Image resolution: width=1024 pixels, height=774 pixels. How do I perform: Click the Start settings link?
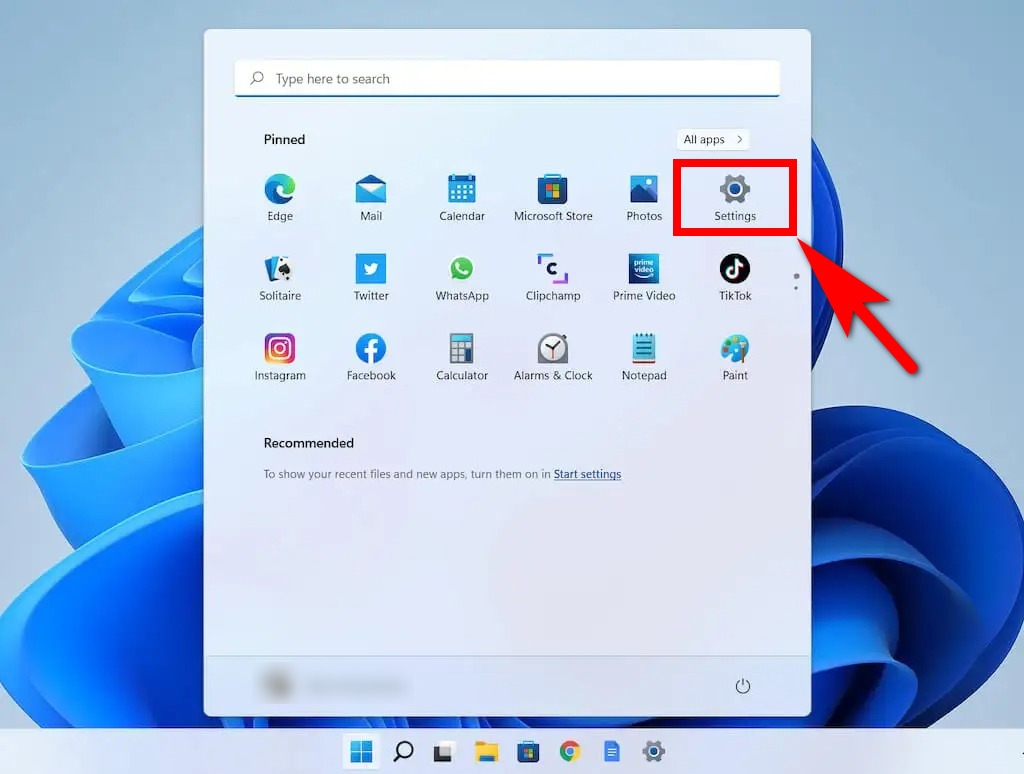point(587,474)
